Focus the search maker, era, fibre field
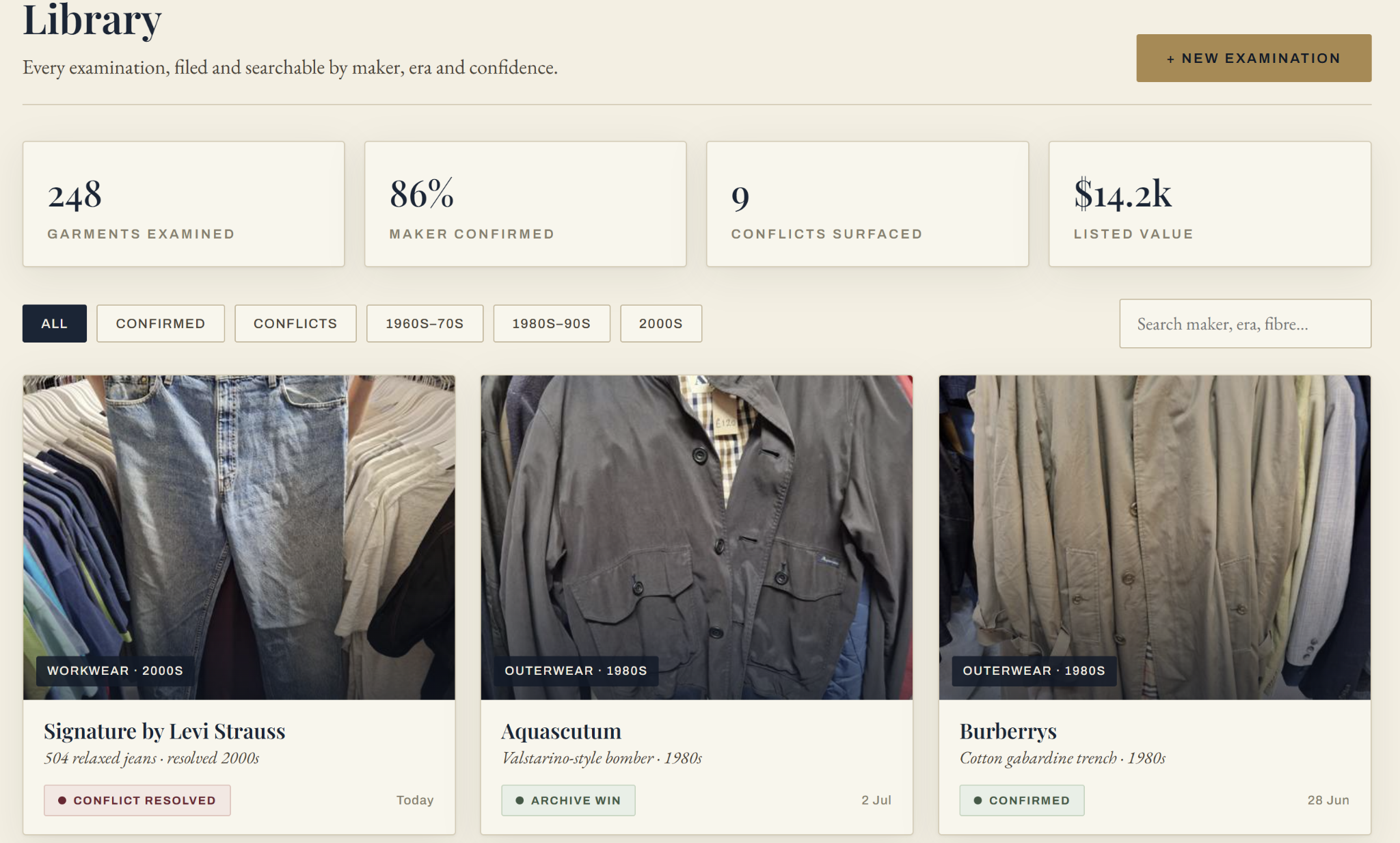Screen dimensions: 1400x843 click(1246, 323)
